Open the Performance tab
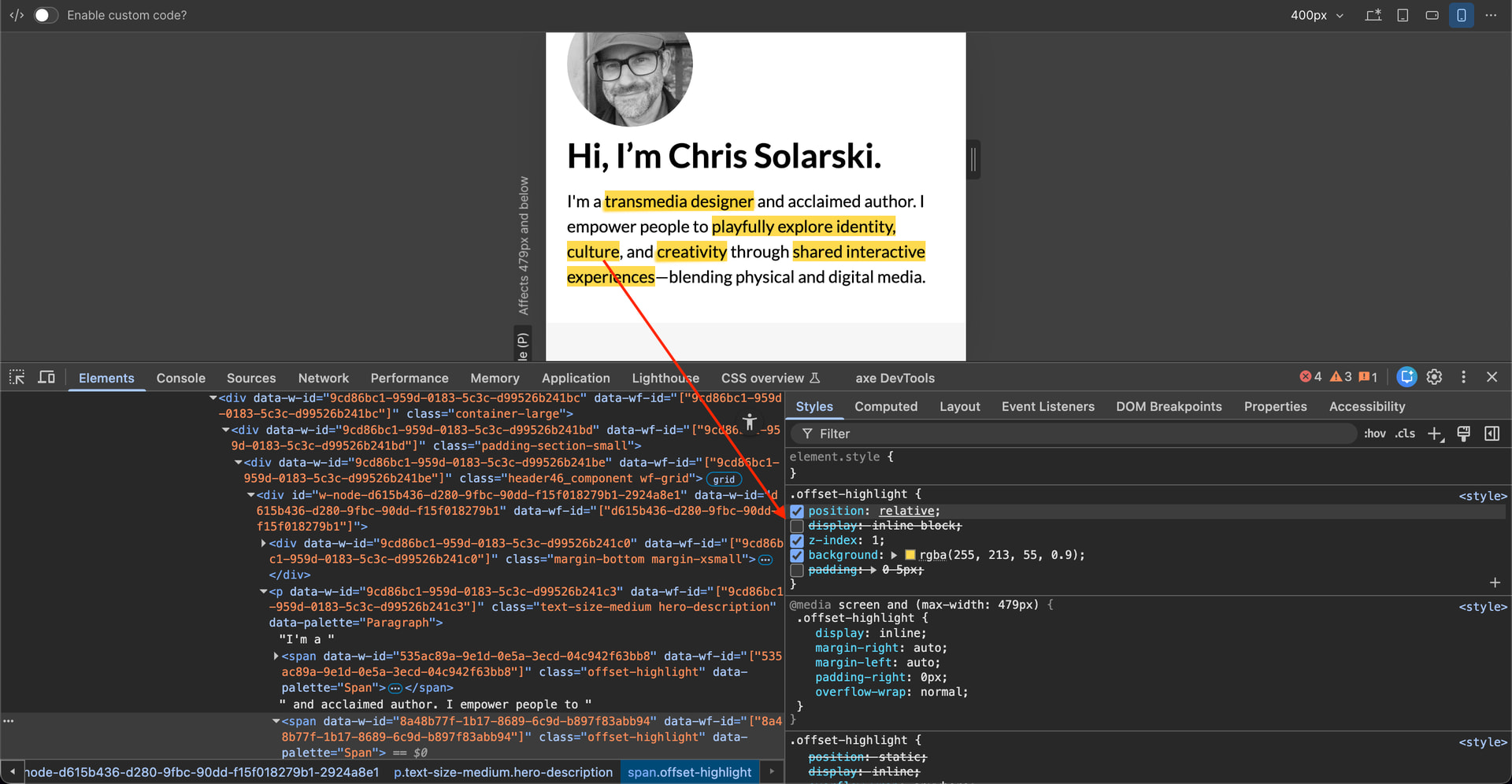 click(x=409, y=379)
